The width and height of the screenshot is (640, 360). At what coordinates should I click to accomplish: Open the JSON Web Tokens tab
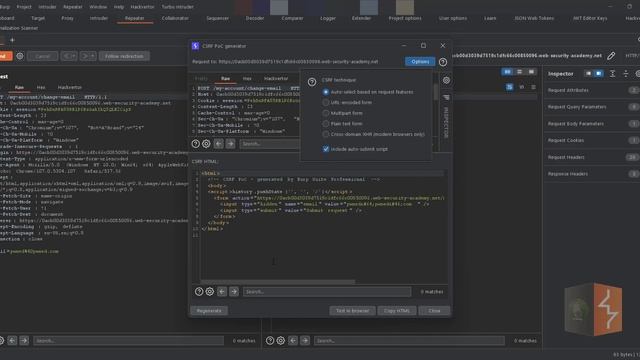tap(534, 18)
